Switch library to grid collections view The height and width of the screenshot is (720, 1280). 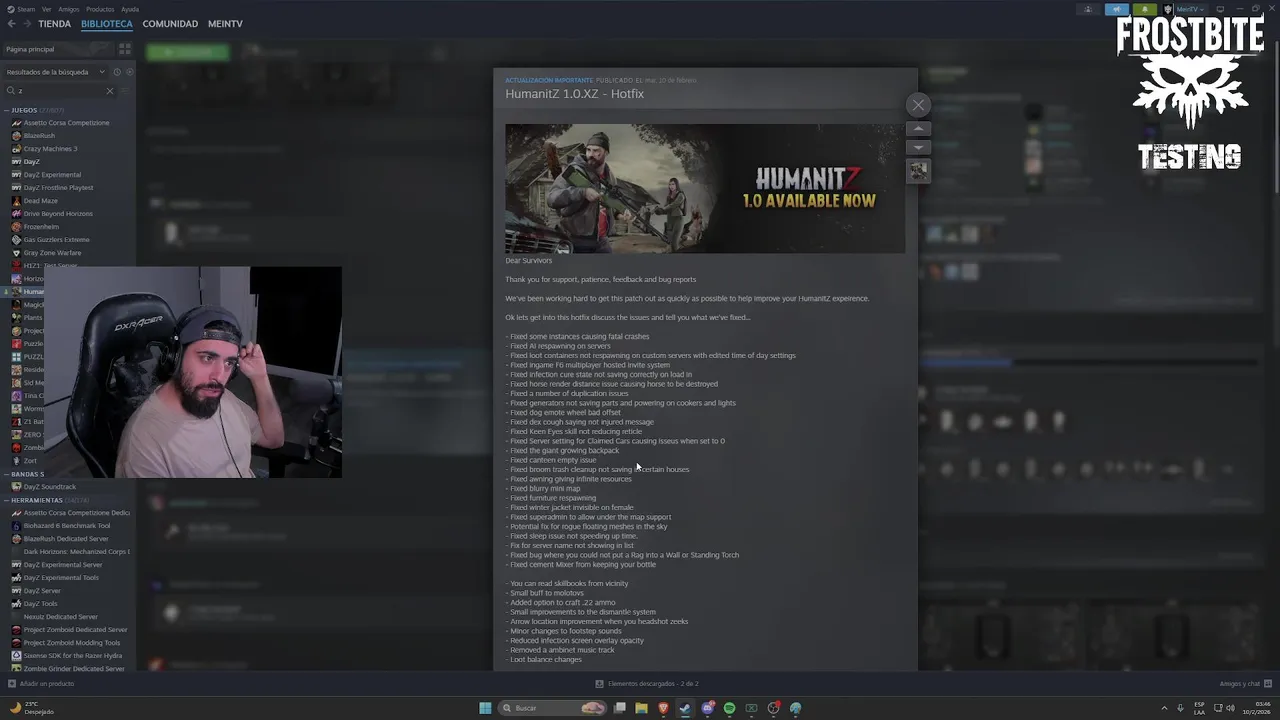(125, 49)
